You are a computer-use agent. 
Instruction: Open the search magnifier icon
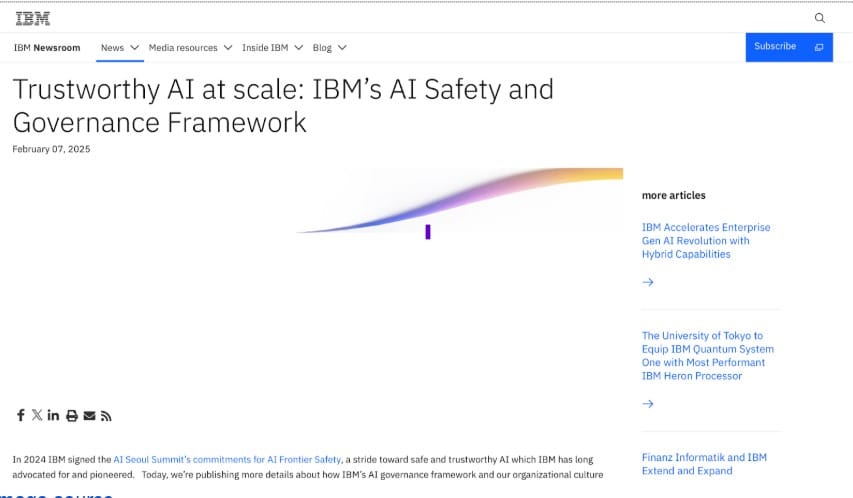(x=820, y=18)
